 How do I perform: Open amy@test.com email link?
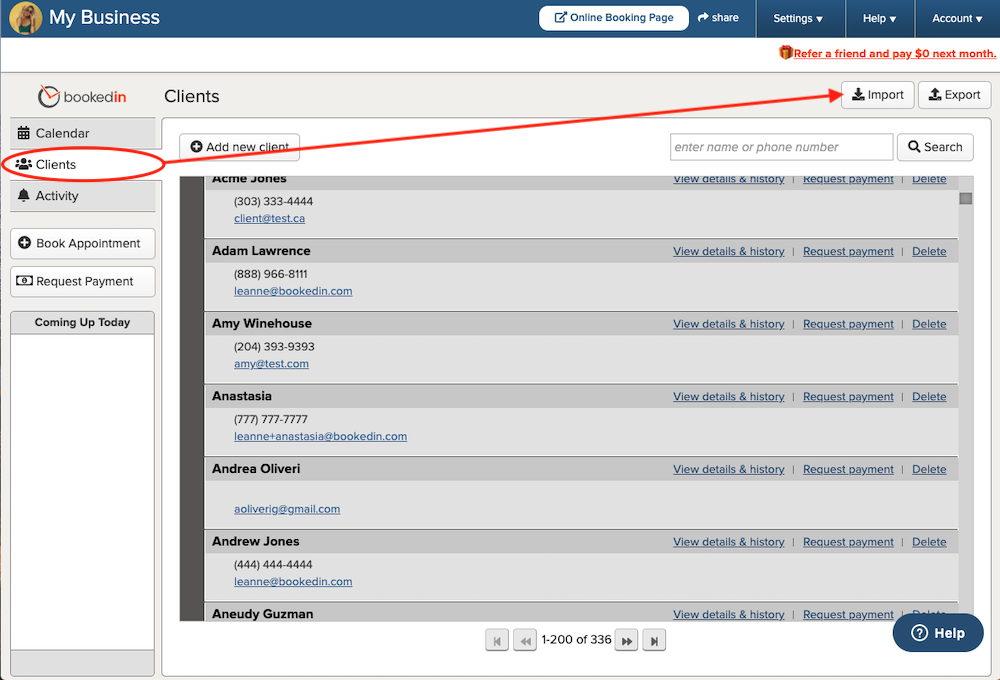click(x=271, y=364)
